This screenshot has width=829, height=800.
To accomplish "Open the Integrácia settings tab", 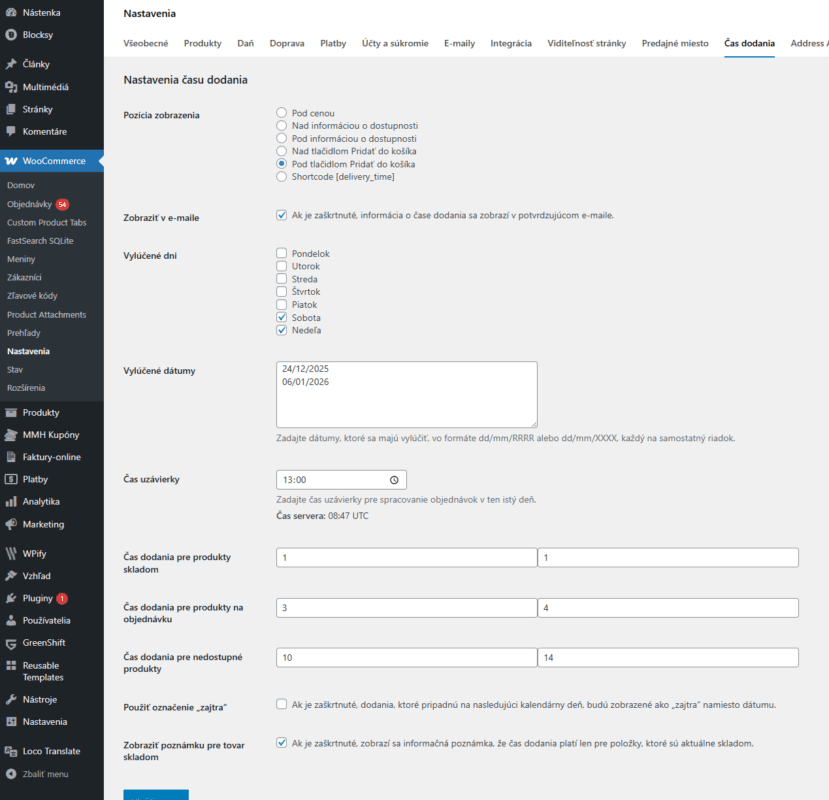I will click(511, 44).
